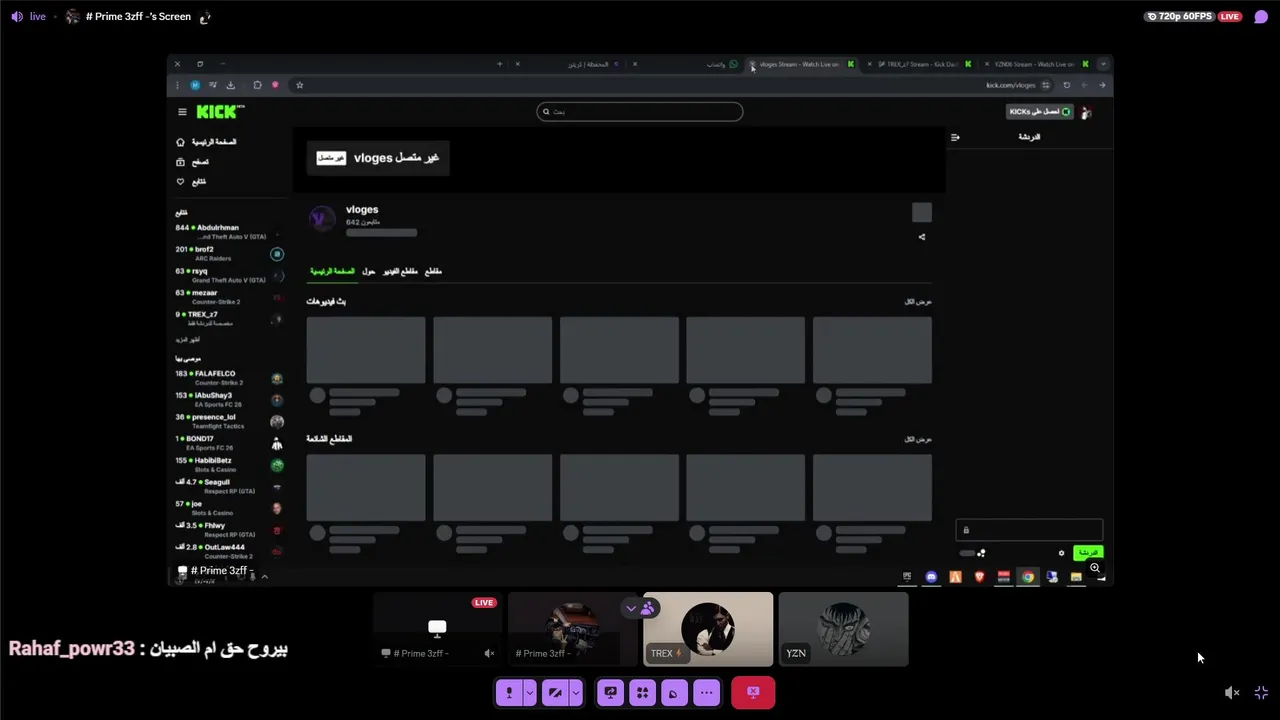Click the green chat send button
The image size is (1280, 720).
click(x=1088, y=552)
